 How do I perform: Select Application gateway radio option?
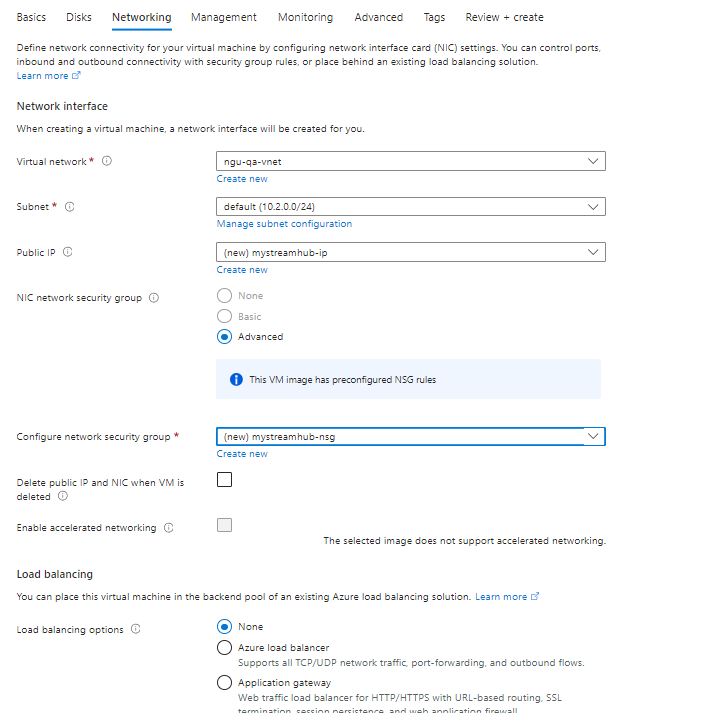pyautogui.click(x=225, y=683)
